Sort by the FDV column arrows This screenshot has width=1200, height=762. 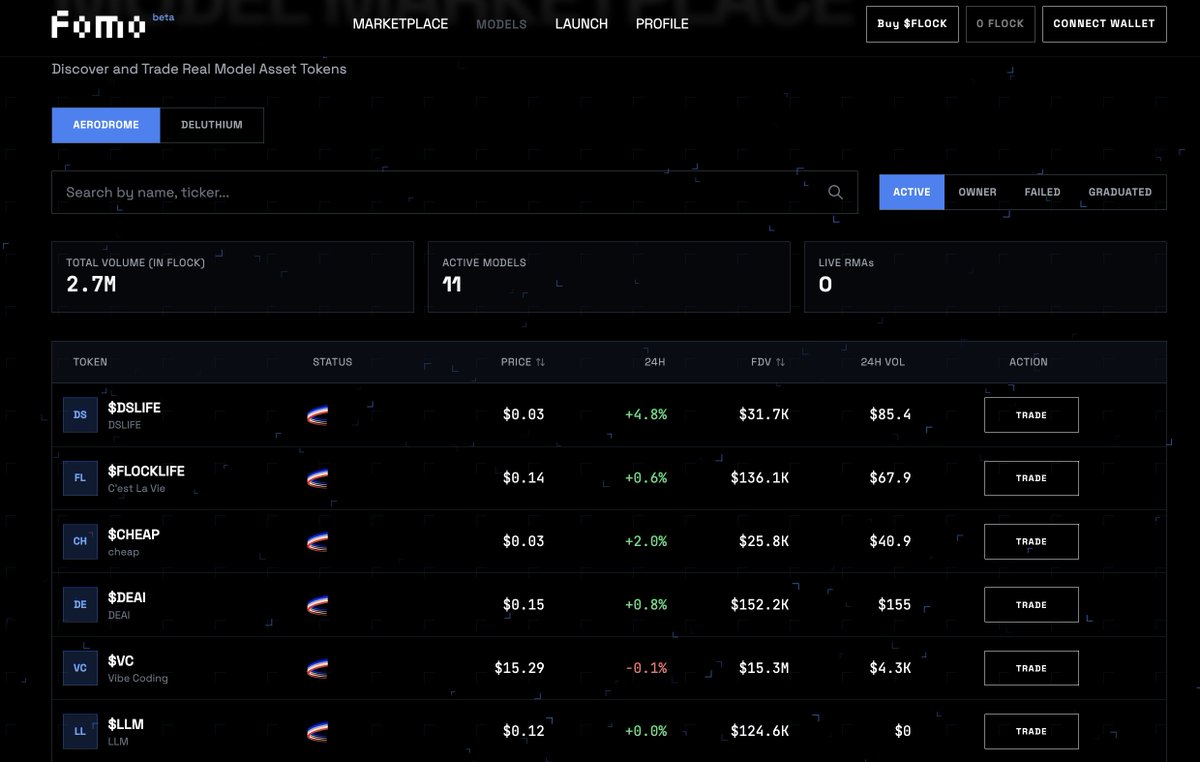tap(780, 362)
